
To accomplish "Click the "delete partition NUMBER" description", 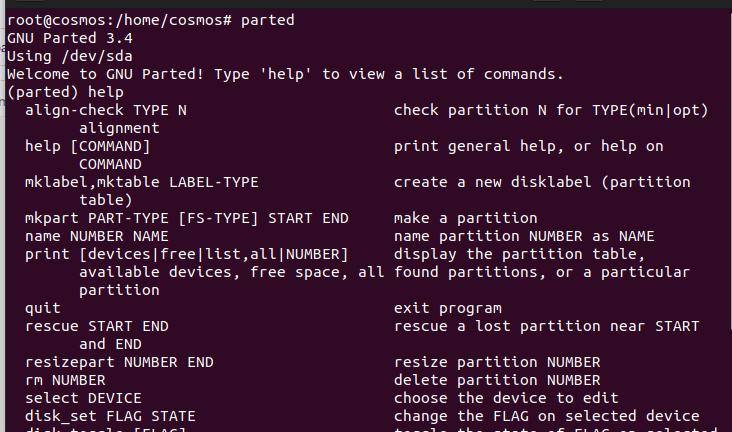I will (x=497, y=380).
